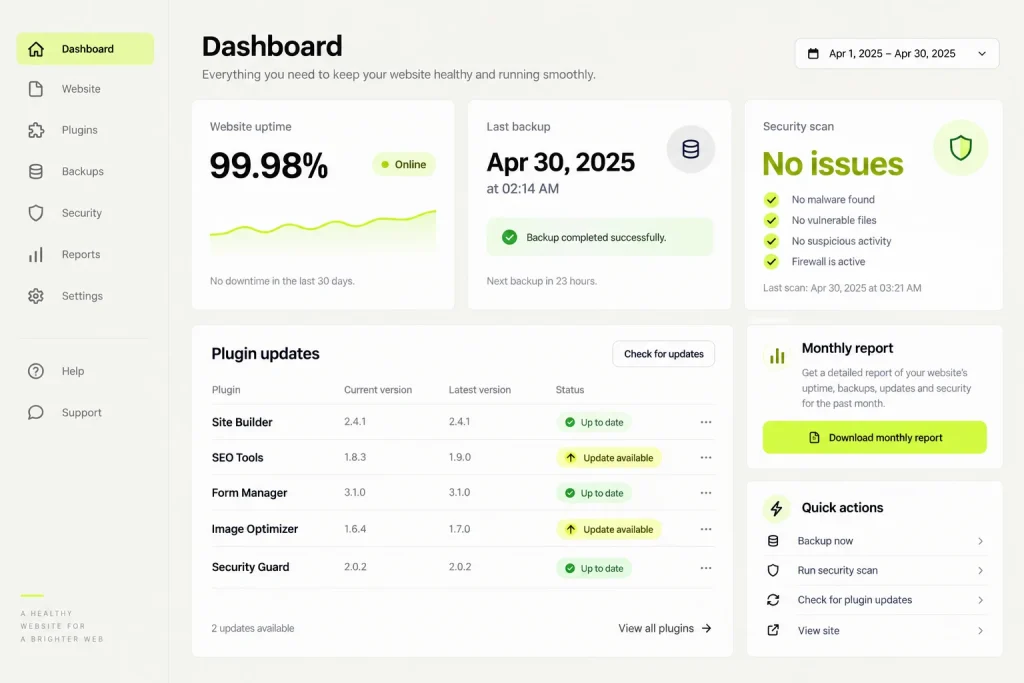The width and height of the screenshot is (1024, 683).
Task: Click the bar chart icon beside Monthly report
Action: pyautogui.click(x=777, y=356)
